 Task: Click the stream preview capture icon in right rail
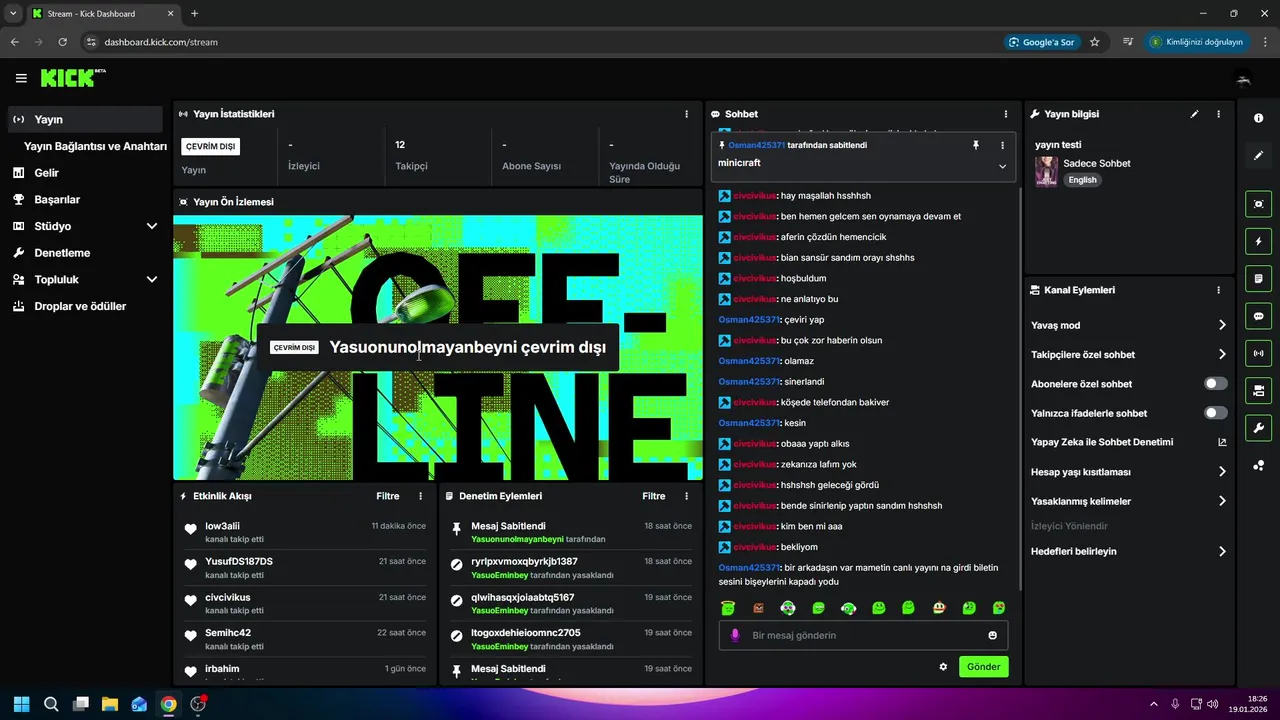point(1258,204)
